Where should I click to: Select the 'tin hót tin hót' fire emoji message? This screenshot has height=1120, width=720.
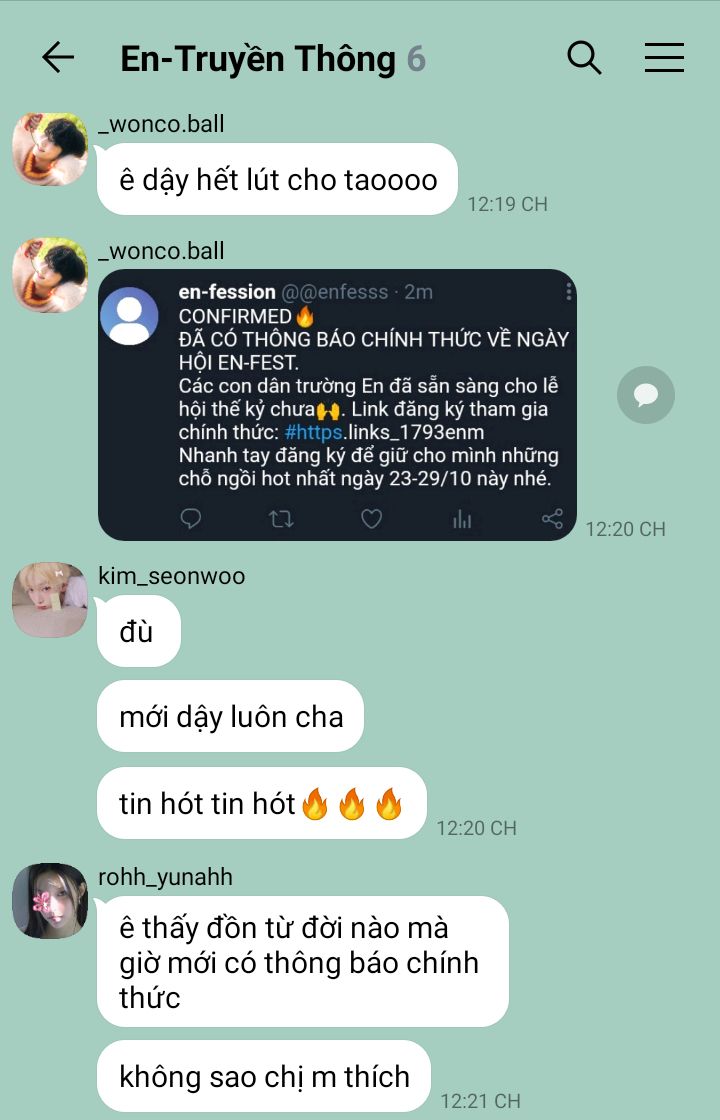point(261,804)
